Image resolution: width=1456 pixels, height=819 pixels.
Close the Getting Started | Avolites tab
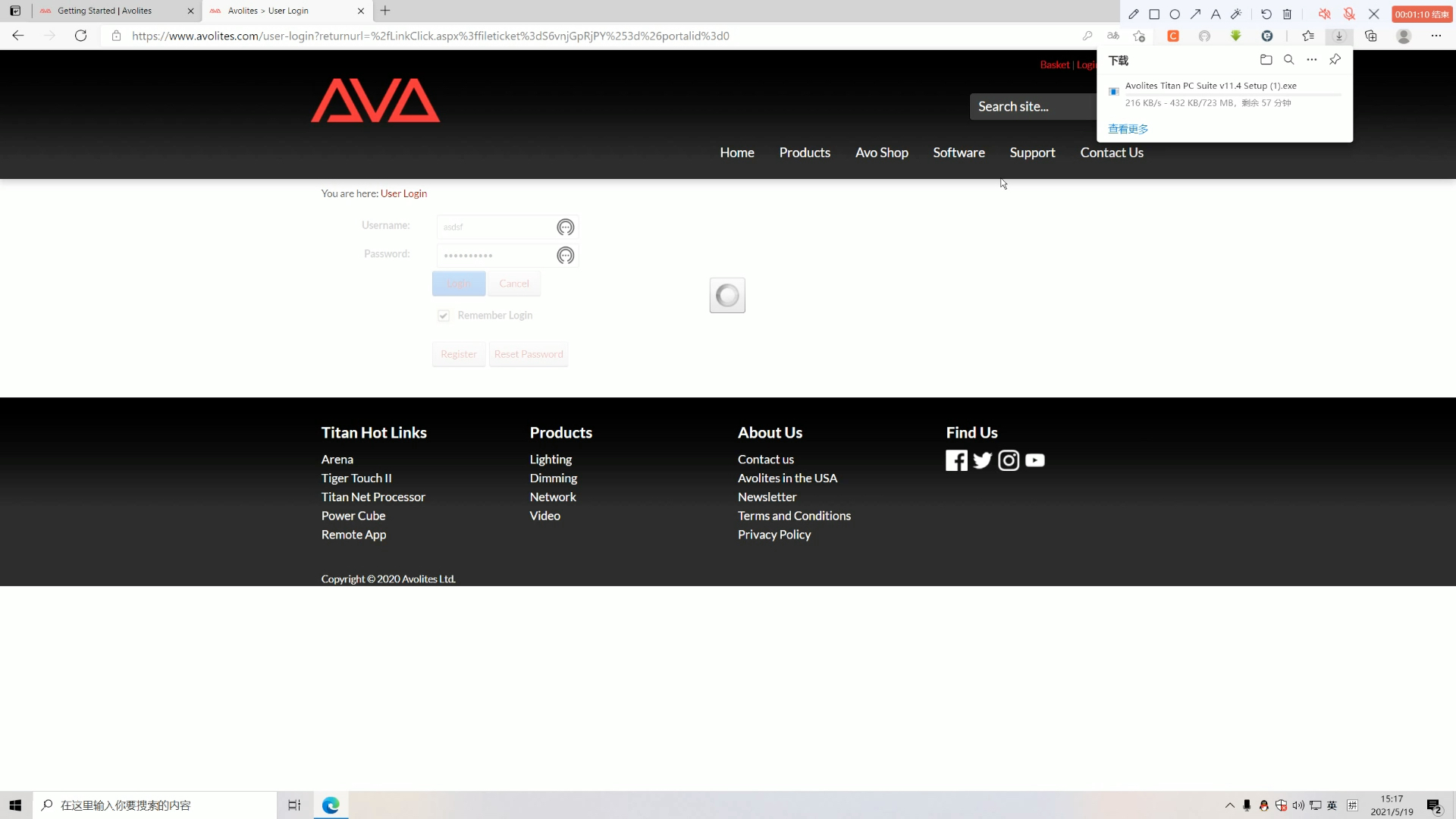[x=190, y=11]
